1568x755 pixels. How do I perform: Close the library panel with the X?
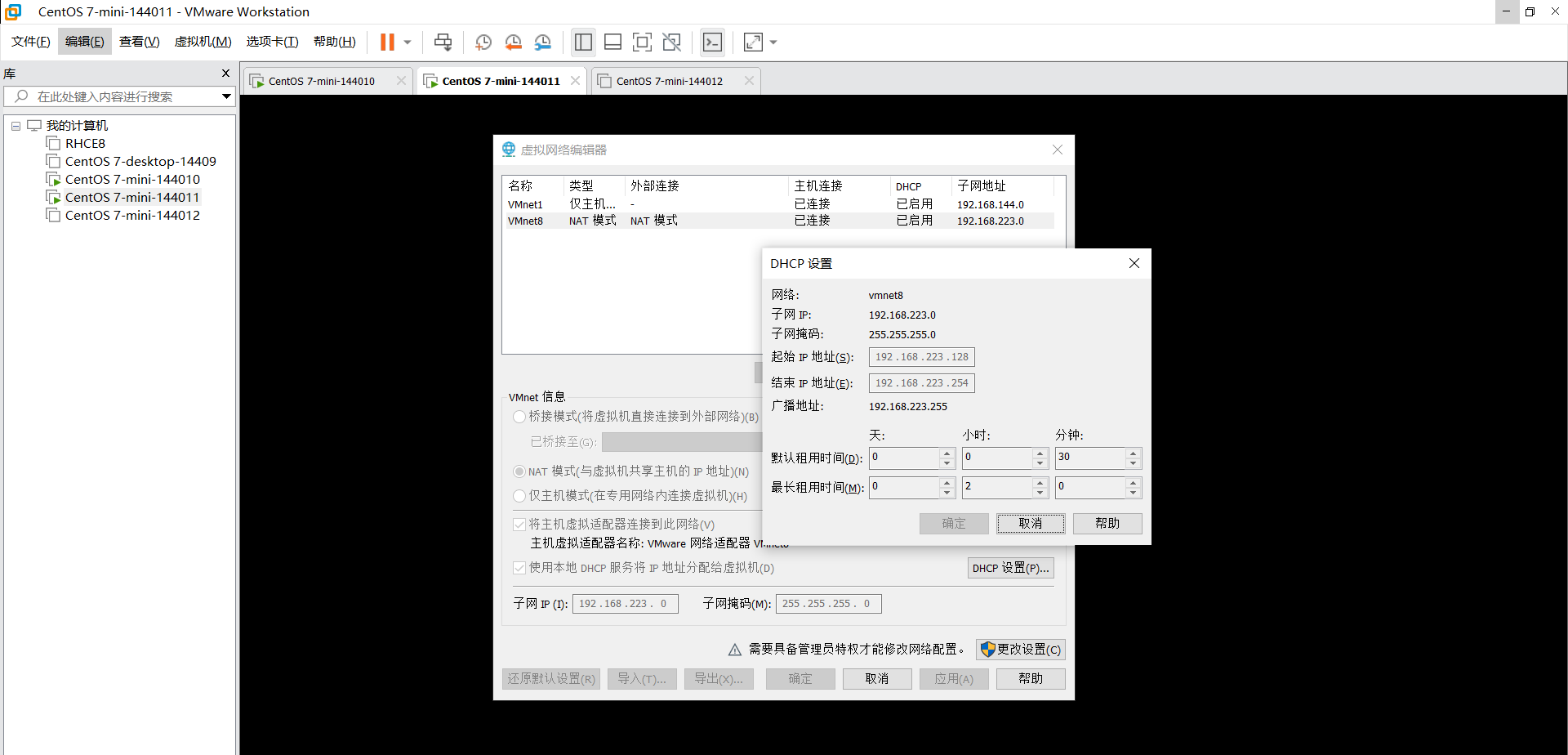point(226,74)
